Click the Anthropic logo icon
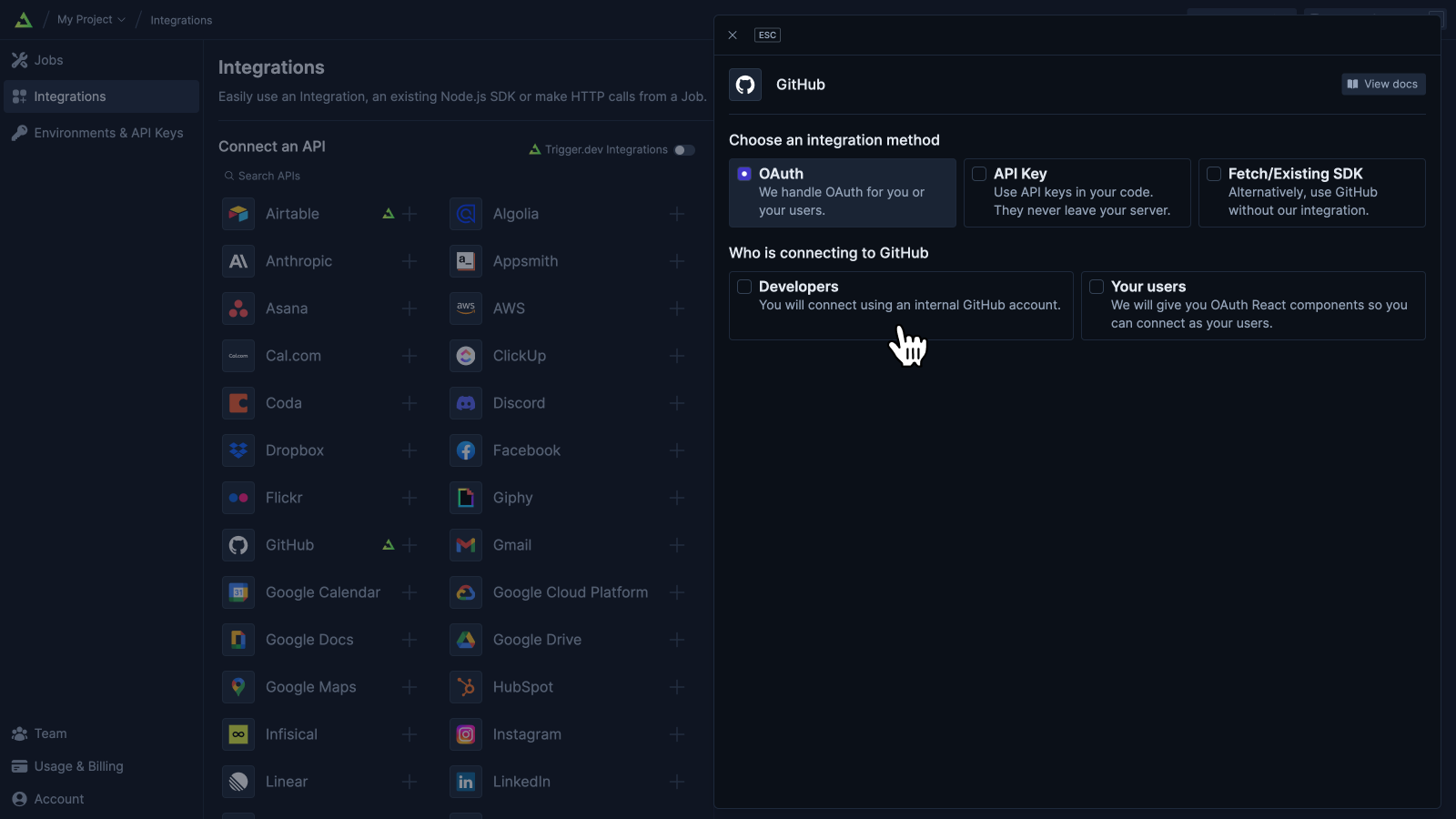 click(238, 261)
